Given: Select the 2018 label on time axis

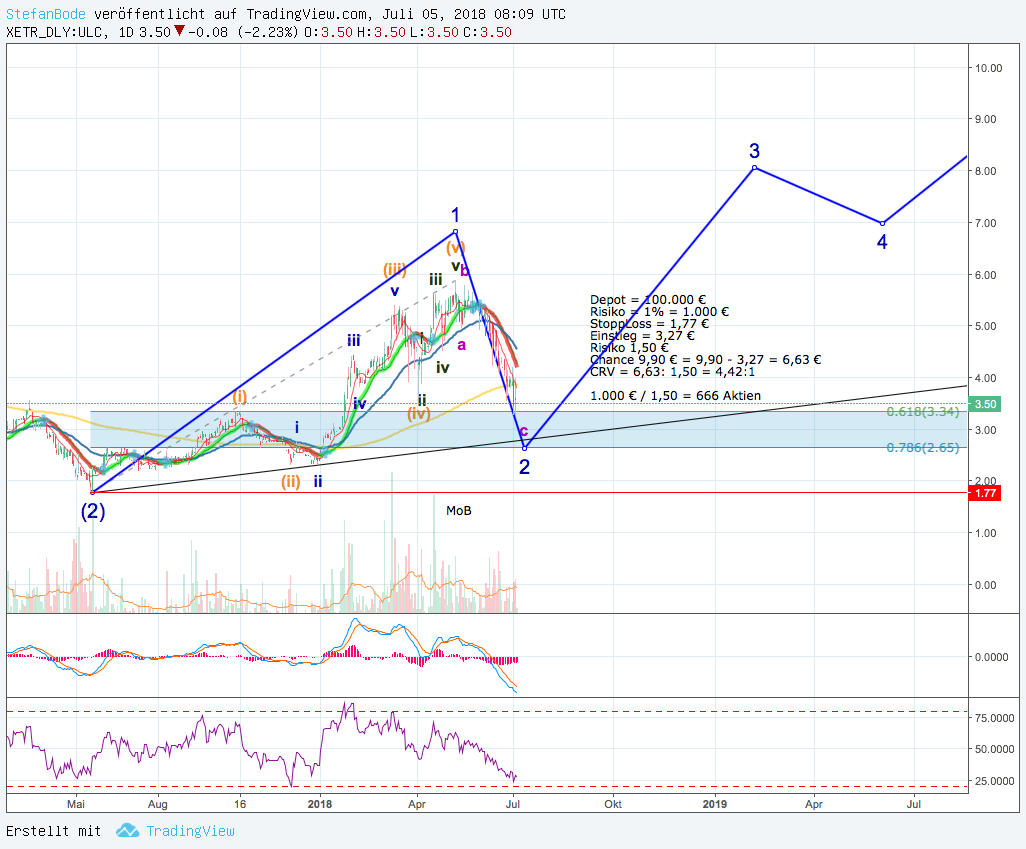Looking at the screenshot, I should (320, 804).
